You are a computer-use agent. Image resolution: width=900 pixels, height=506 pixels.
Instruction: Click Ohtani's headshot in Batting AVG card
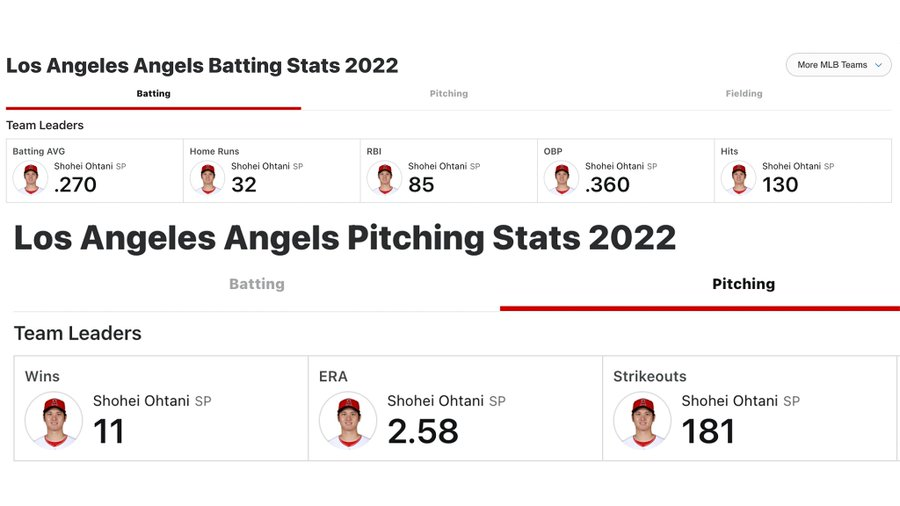pyautogui.click(x=30, y=178)
